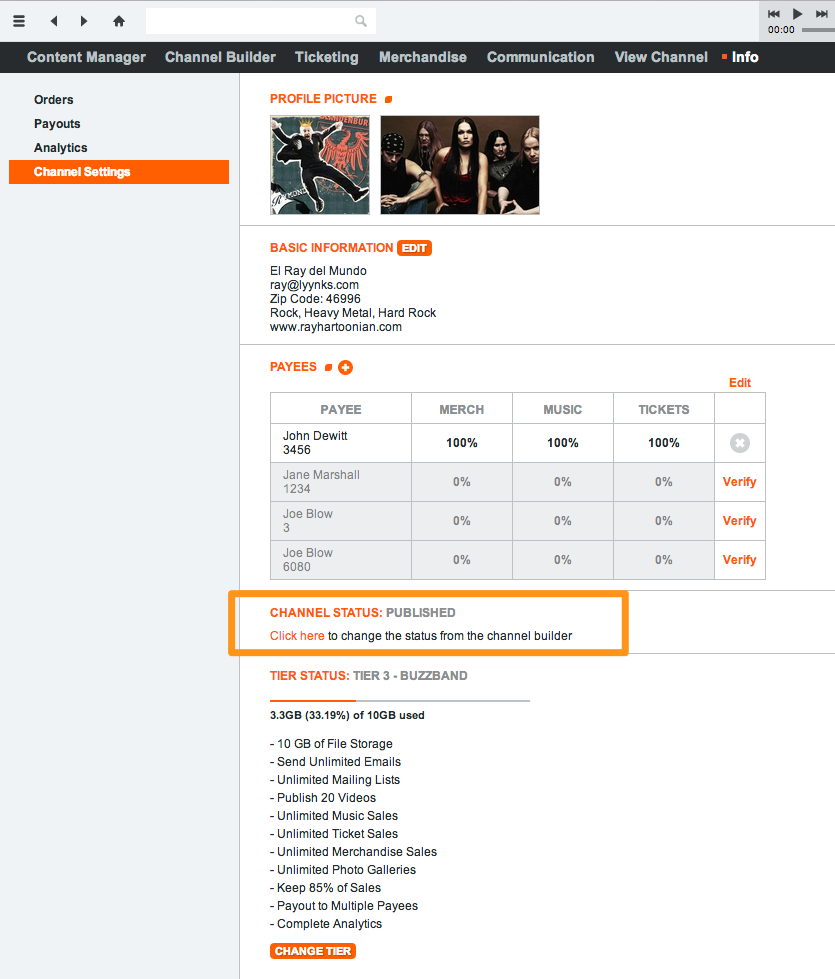Screen dimensions: 835x979
Task: Click the Payees edit pencil icon
Action: coord(329,368)
